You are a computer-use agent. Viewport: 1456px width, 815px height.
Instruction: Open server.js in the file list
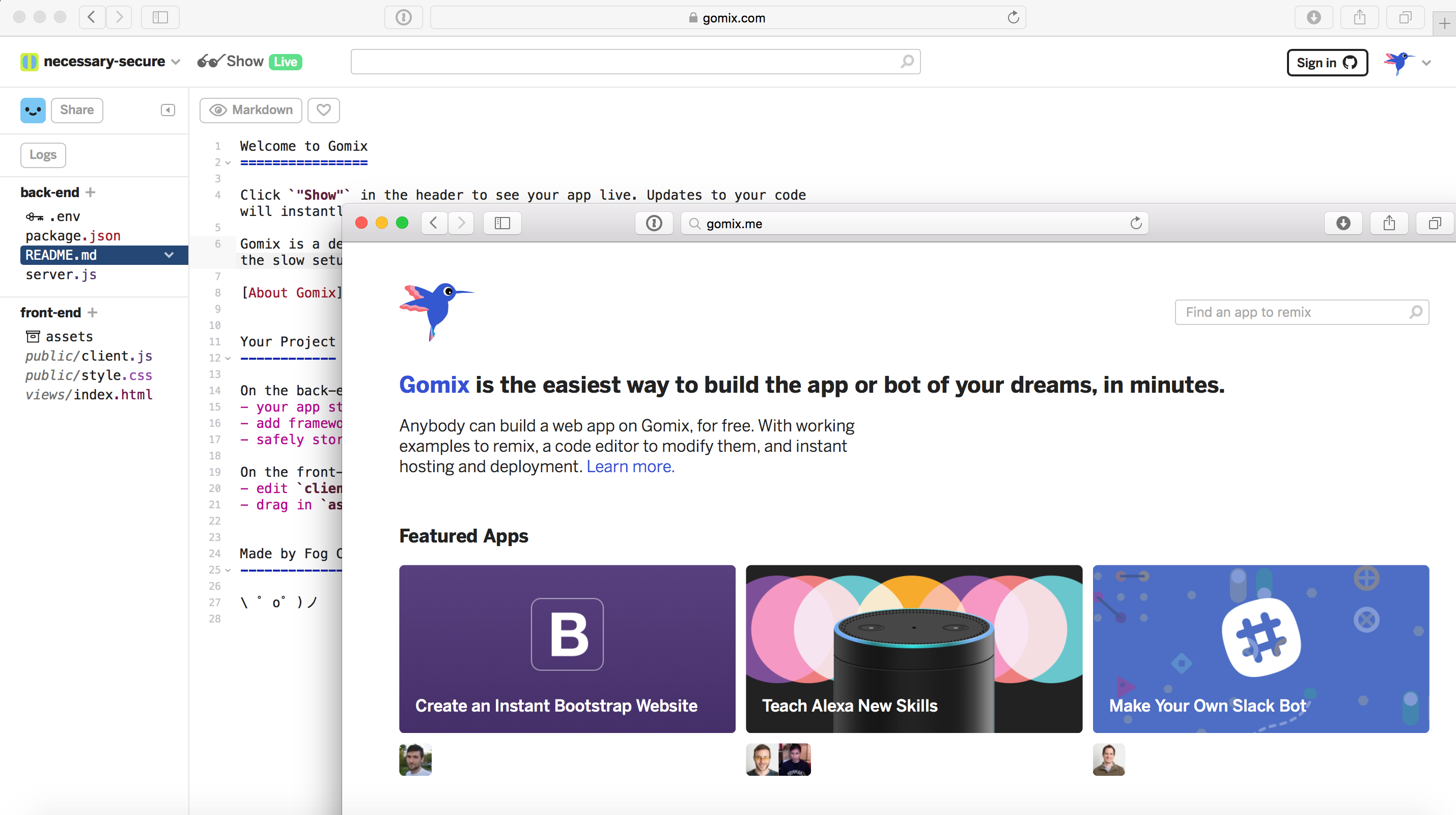click(61, 275)
